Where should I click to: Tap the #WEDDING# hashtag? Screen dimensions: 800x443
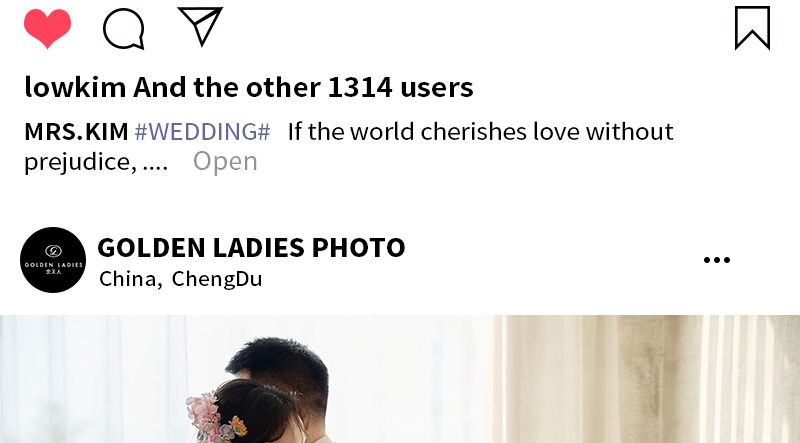[x=203, y=132]
